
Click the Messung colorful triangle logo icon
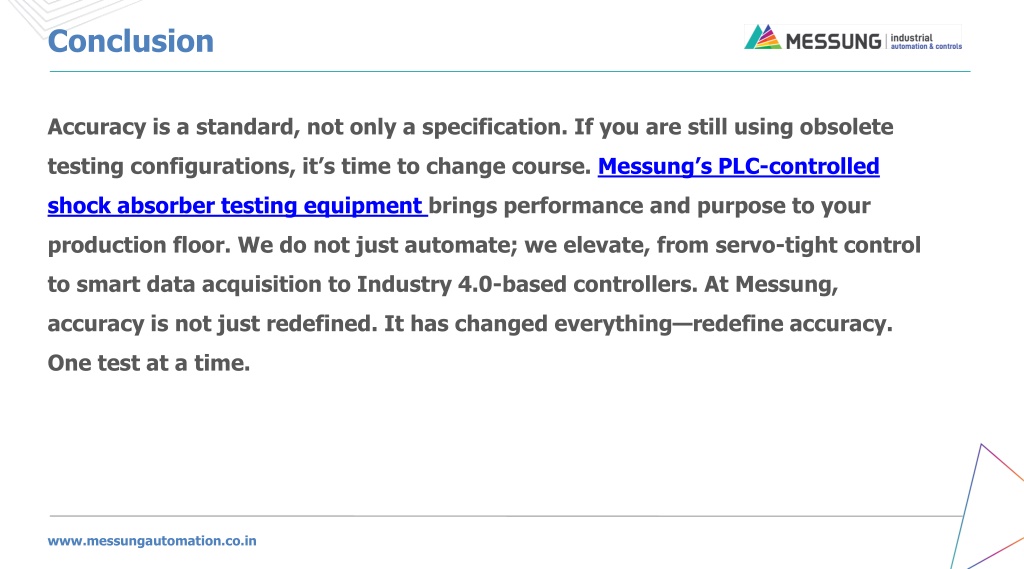coord(762,37)
